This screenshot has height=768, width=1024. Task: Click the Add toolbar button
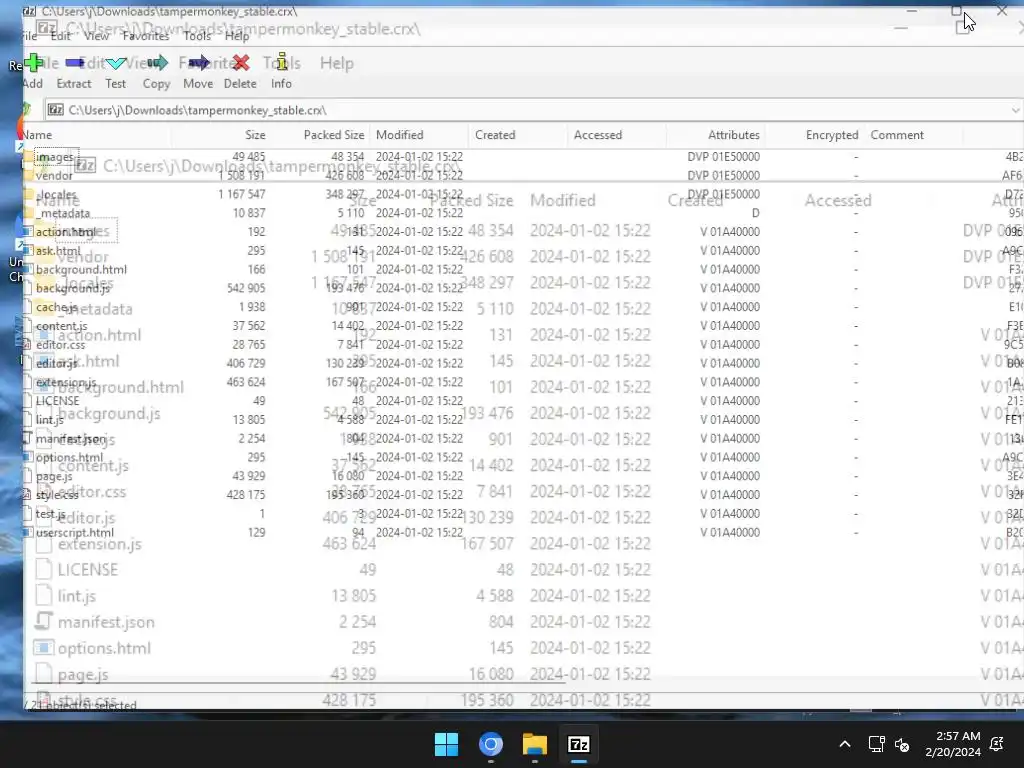pyautogui.click(x=32, y=72)
